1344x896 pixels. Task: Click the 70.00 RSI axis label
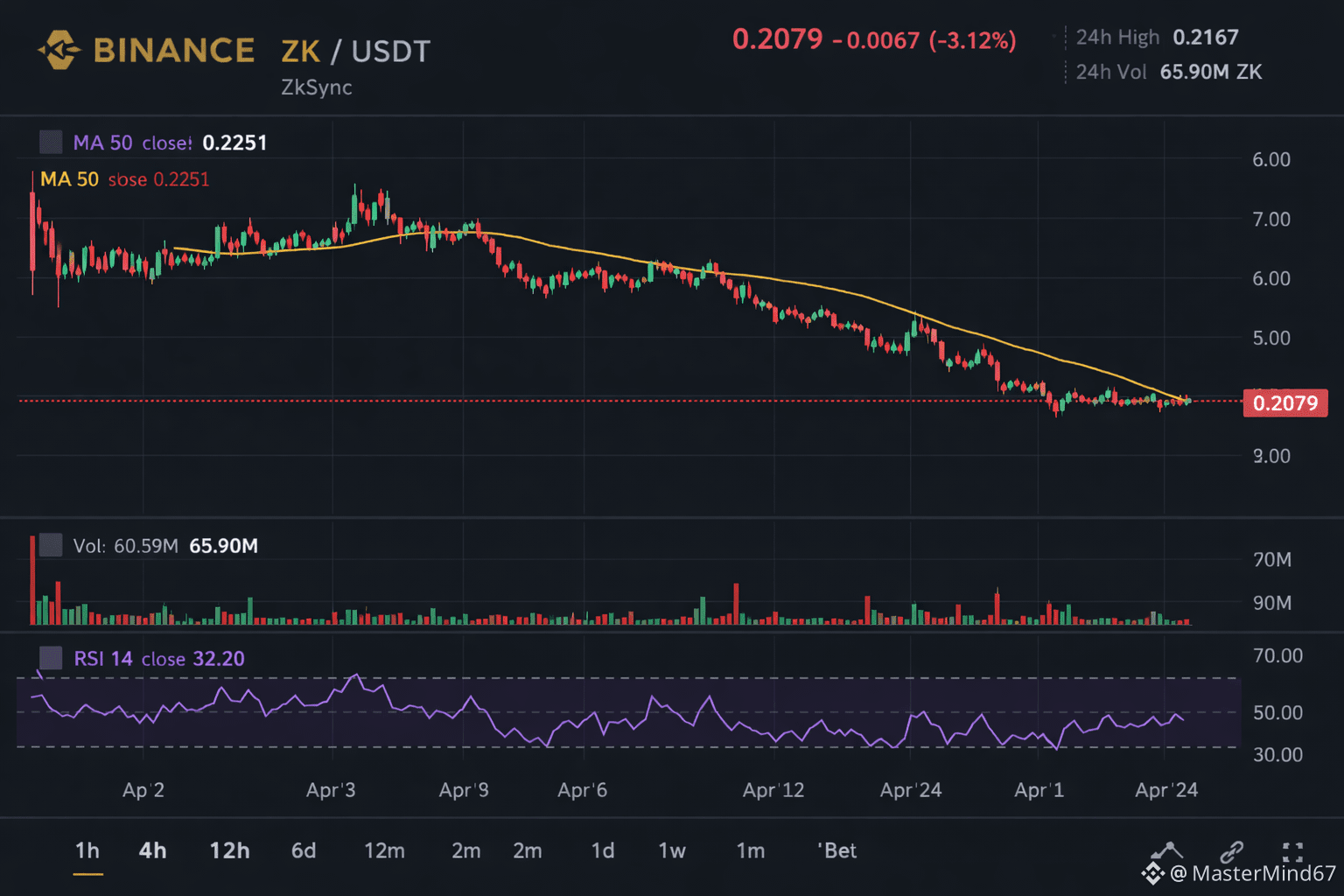tap(1278, 655)
